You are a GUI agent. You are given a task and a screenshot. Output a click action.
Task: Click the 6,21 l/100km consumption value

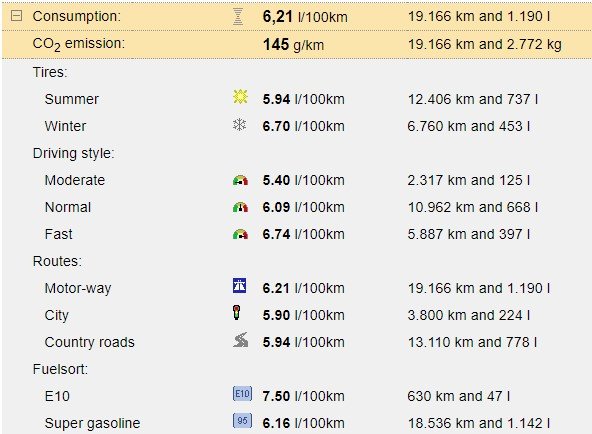305,17
